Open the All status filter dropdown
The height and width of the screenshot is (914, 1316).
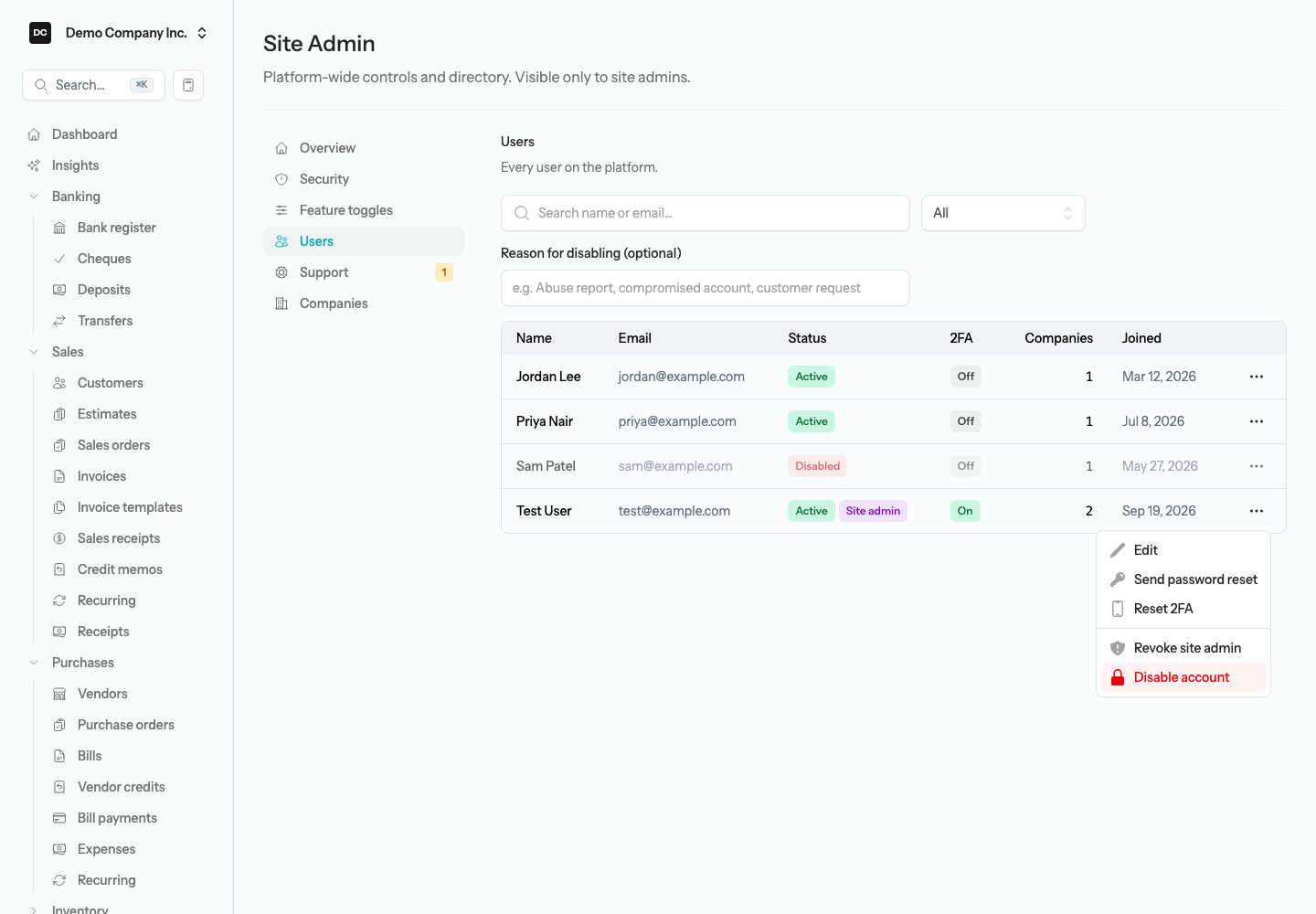(x=1003, y=213)
